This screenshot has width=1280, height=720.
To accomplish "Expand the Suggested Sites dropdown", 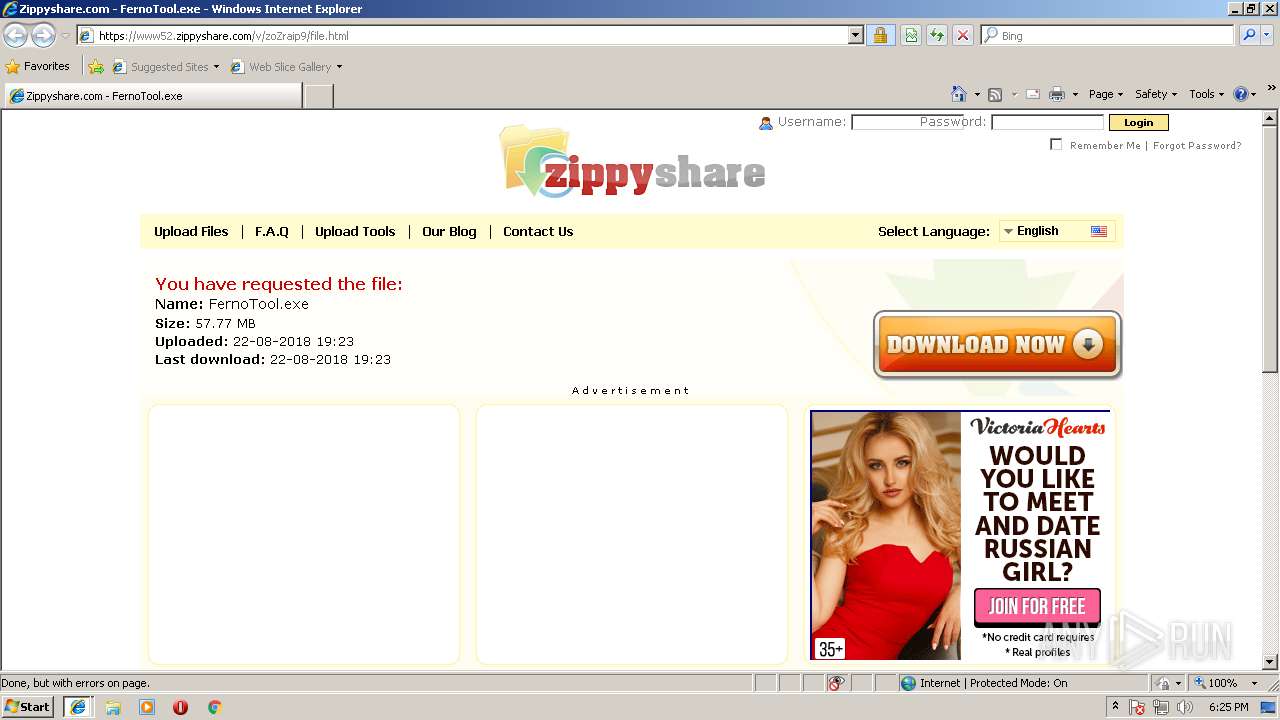I will pos(216,67).
